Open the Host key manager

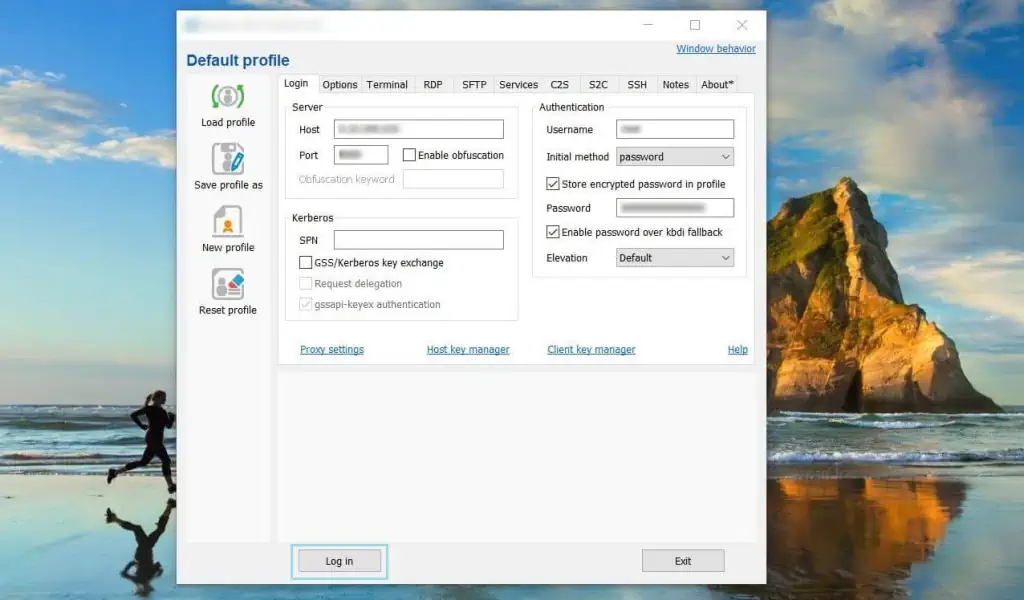click(468, 349)
